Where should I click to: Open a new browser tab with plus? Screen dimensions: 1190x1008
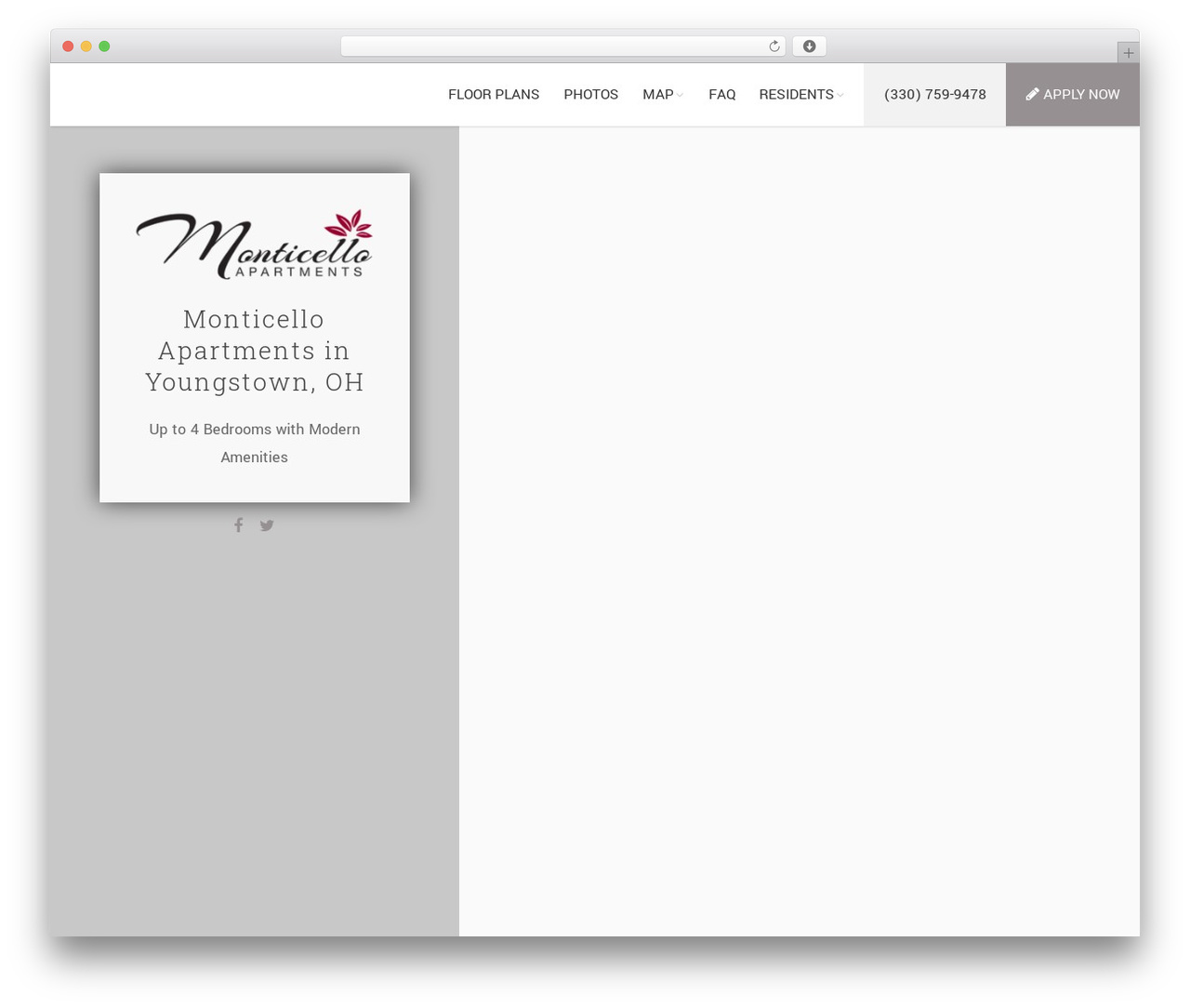point(1128,53)
